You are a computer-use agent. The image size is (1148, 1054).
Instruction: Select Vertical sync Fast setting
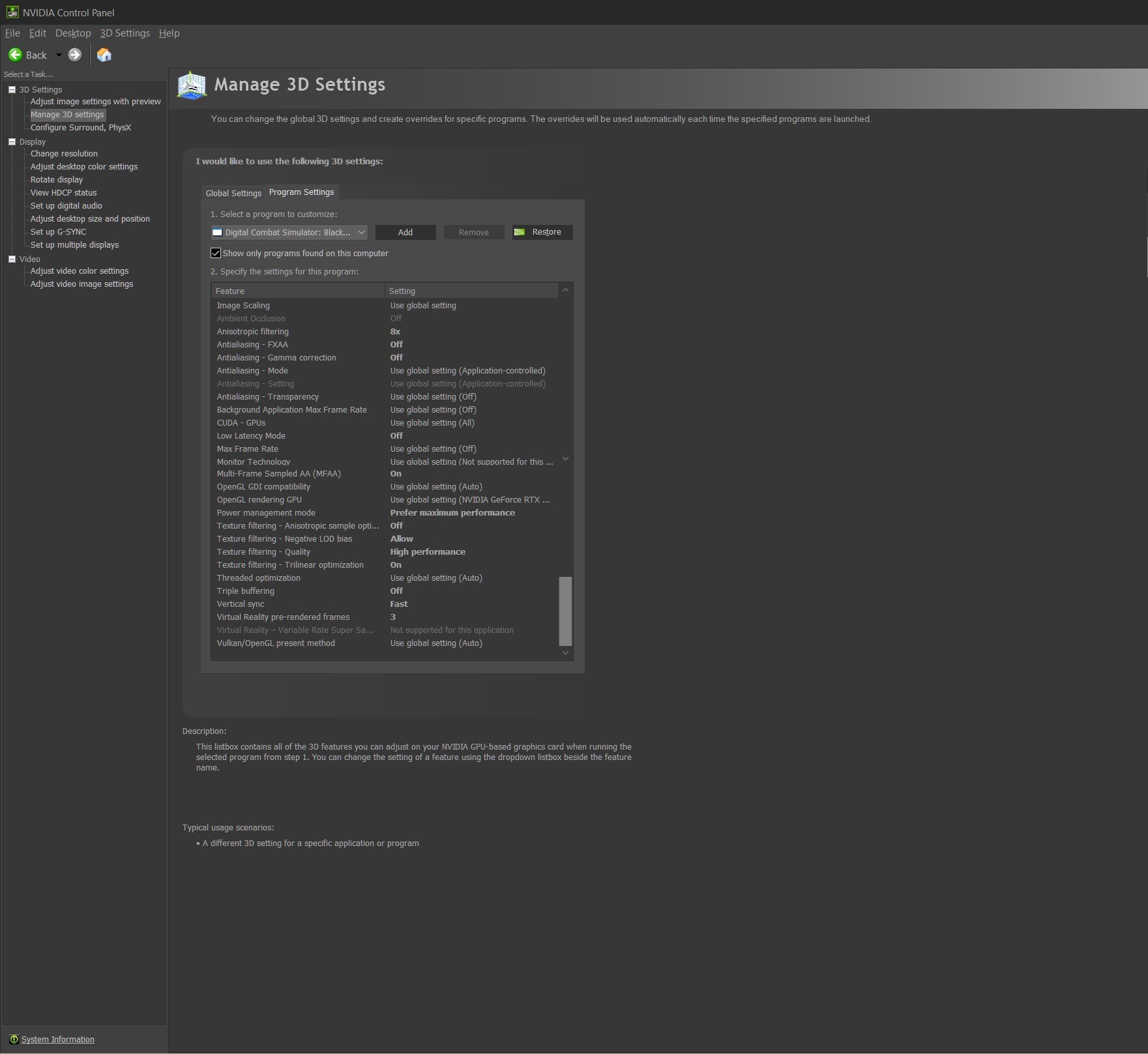399,604
